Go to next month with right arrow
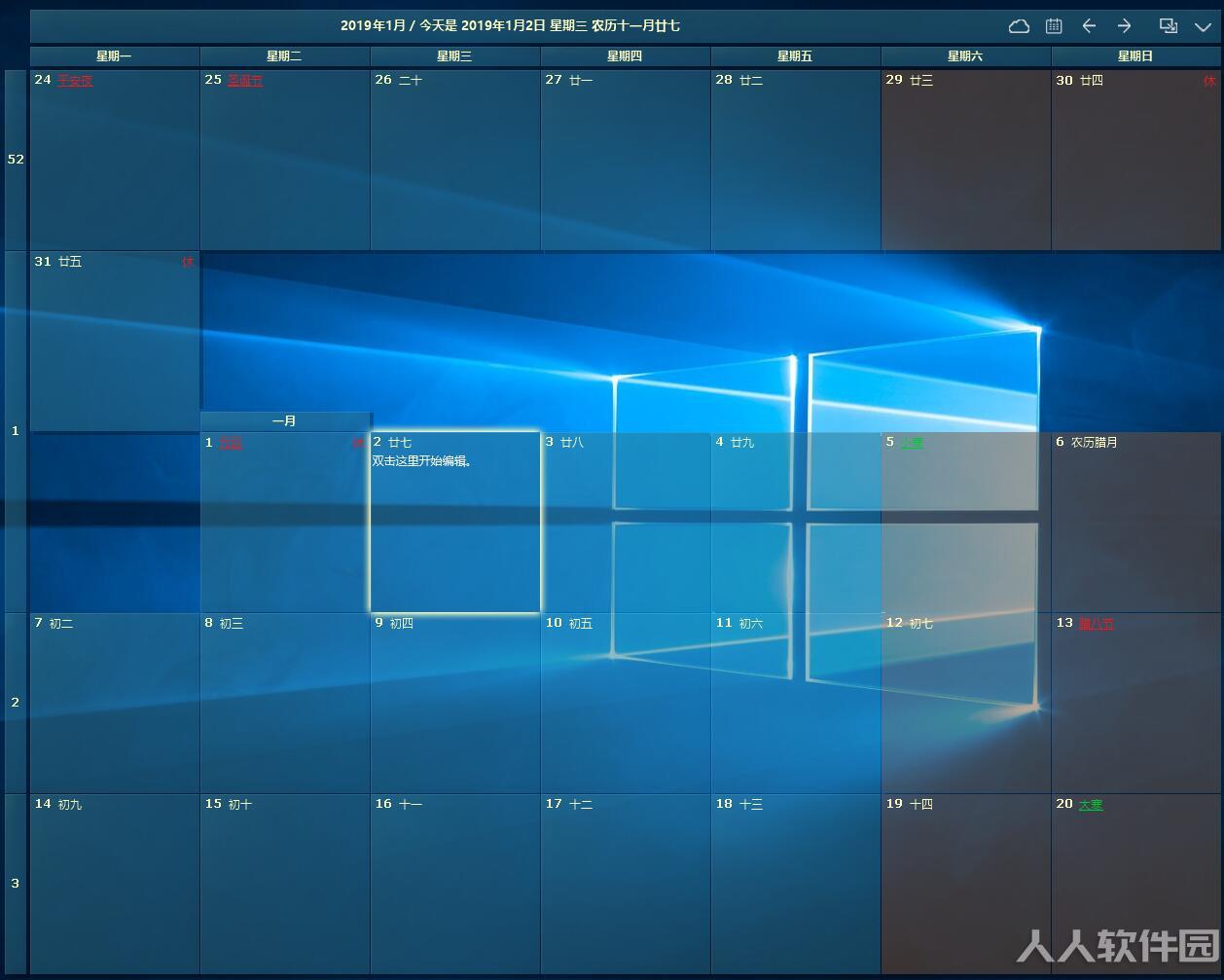Image resolution: width=1224 pixels, height=980 pixels. [1124, 26]
